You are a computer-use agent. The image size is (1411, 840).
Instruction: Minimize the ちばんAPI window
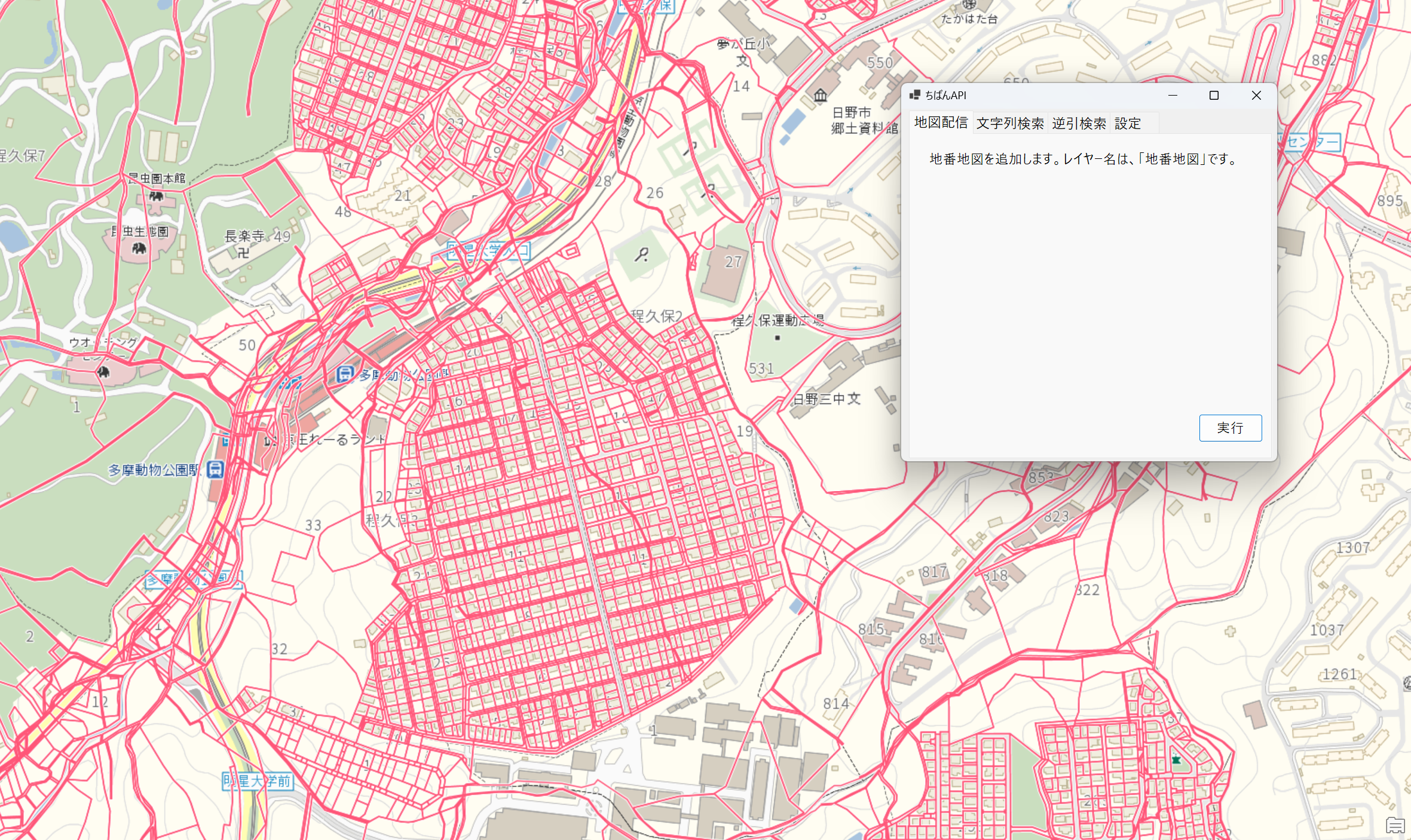(x=1173, y=96)
